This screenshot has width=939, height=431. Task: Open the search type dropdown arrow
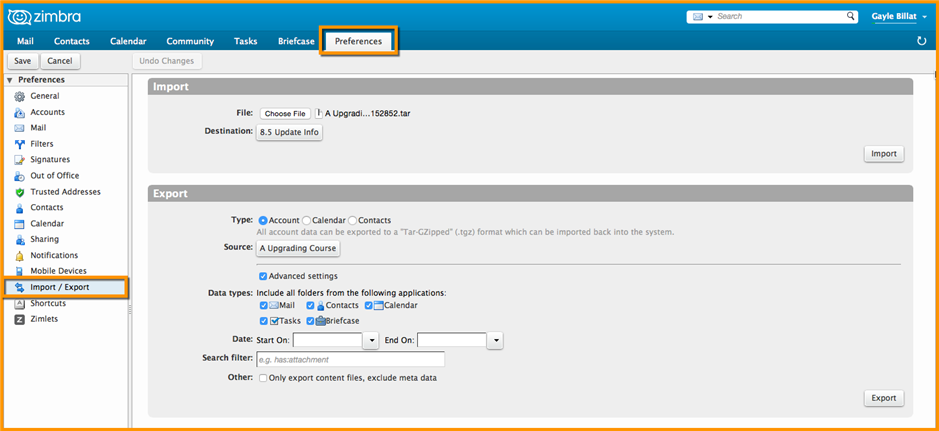tap(710, 17)
